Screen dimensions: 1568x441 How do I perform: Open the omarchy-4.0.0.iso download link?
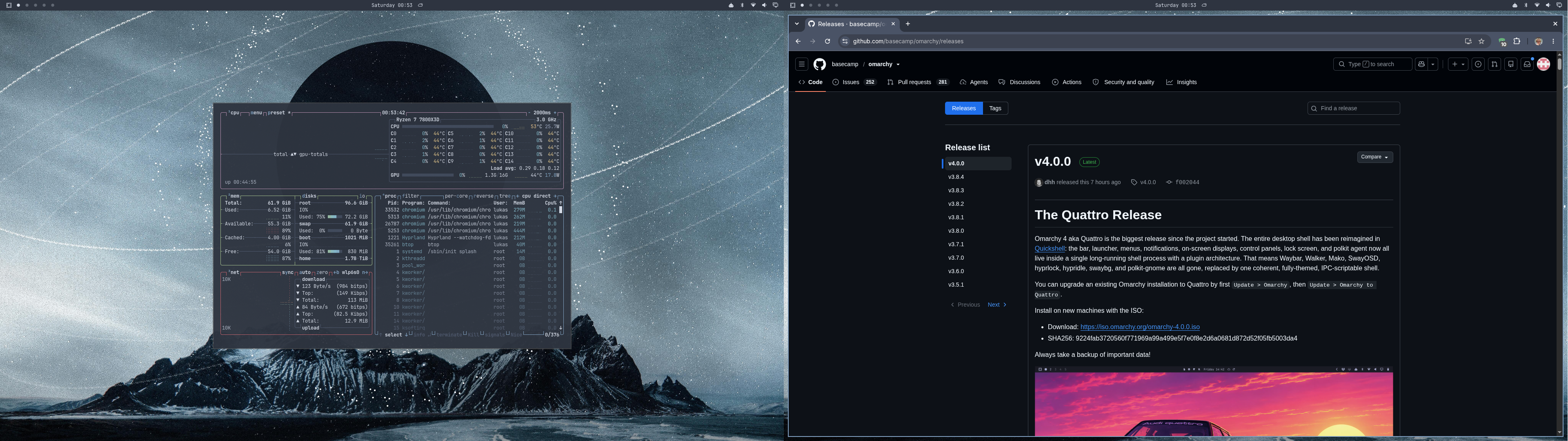click(1139, 327)
